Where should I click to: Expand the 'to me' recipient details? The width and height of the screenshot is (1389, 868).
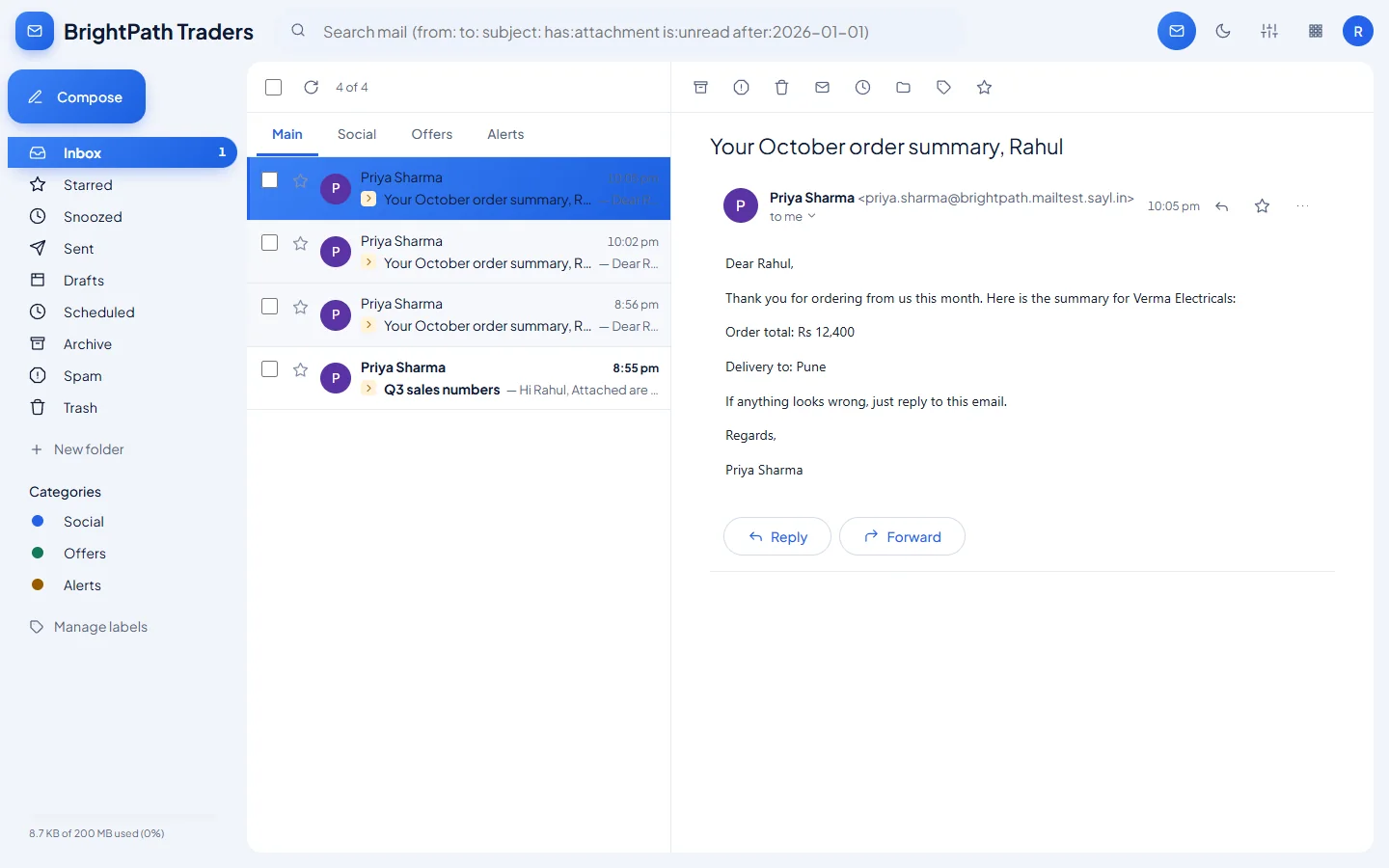click(x=793, y=217)
